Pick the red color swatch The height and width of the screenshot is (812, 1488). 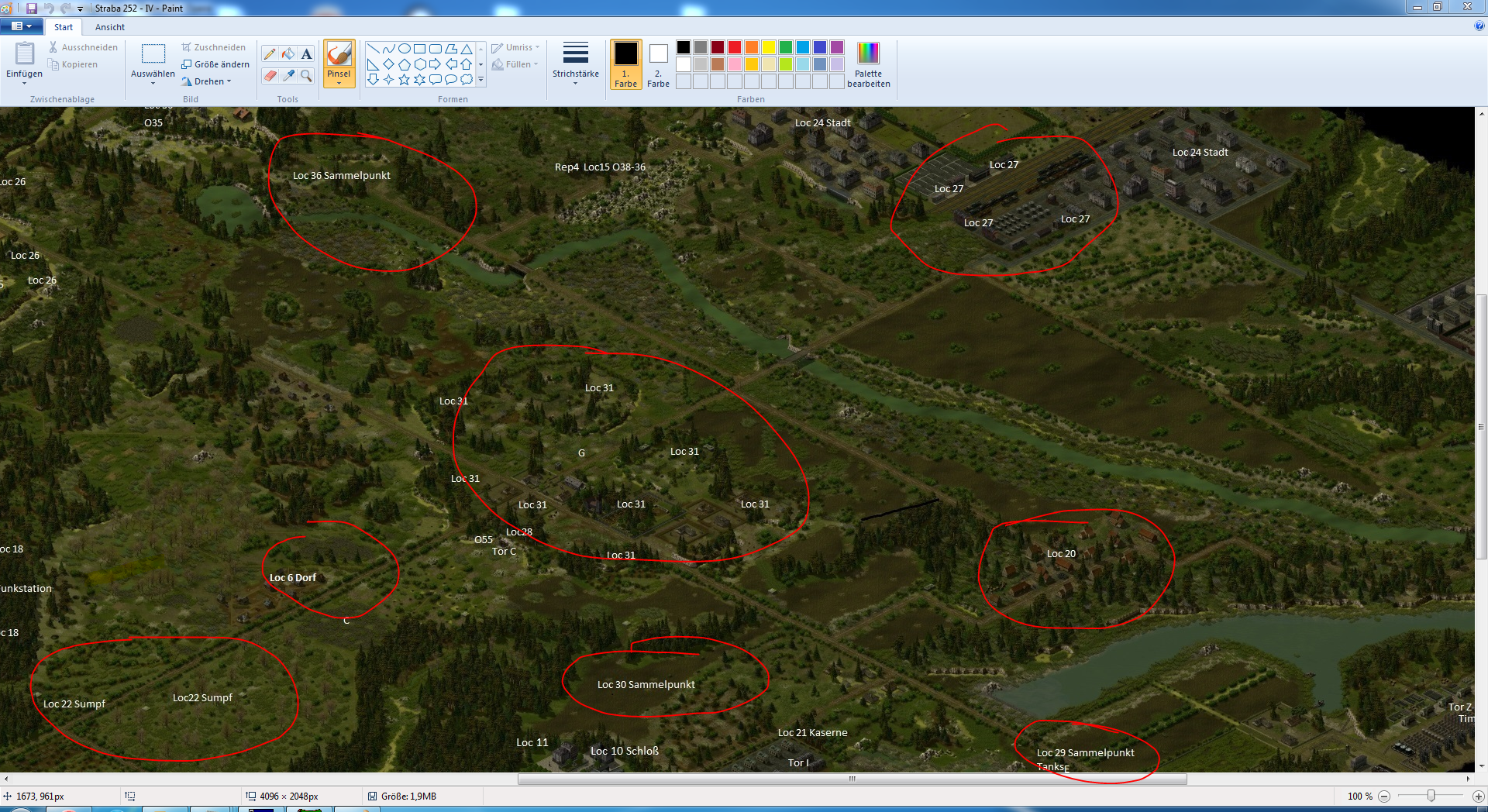[x=735, y=47]
